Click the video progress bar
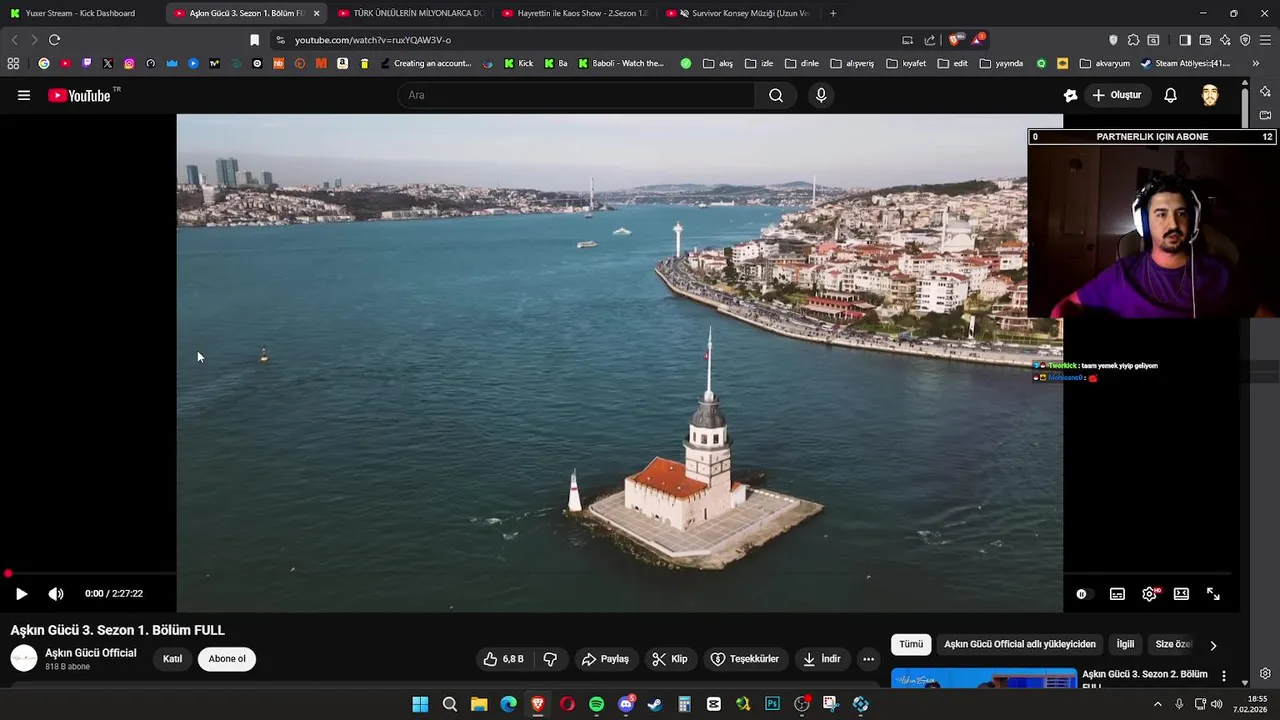Image resolution: width=1280 pixels, height=720 pixels. (500, 574)
